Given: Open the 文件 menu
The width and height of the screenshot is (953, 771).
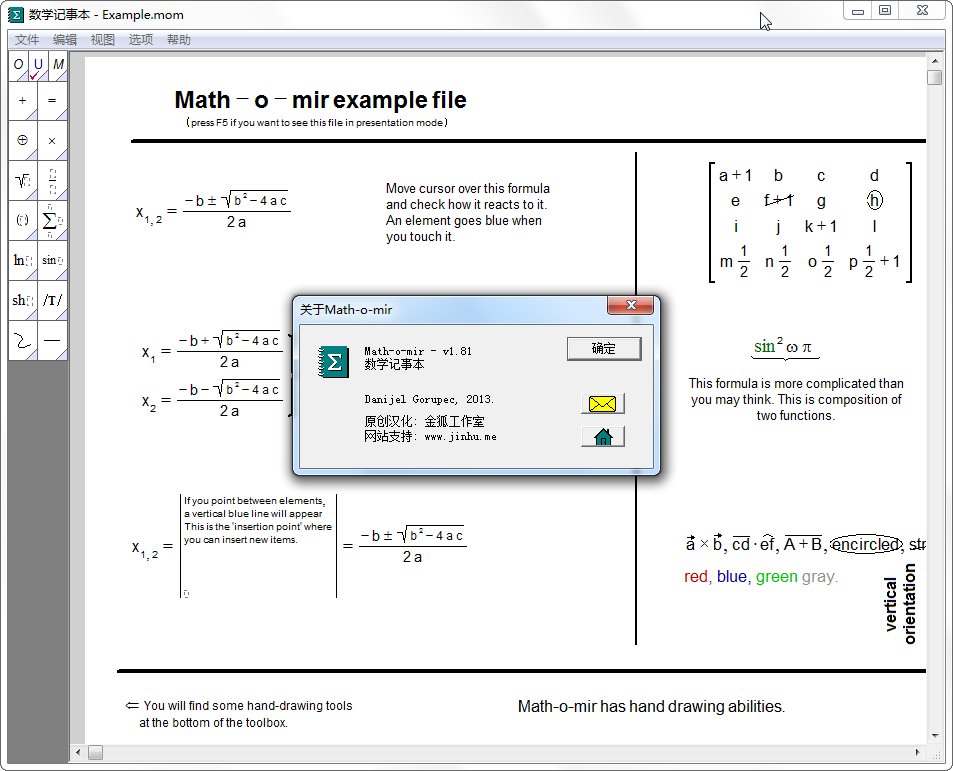Looking at the screenshot, I should pos(27,40).
